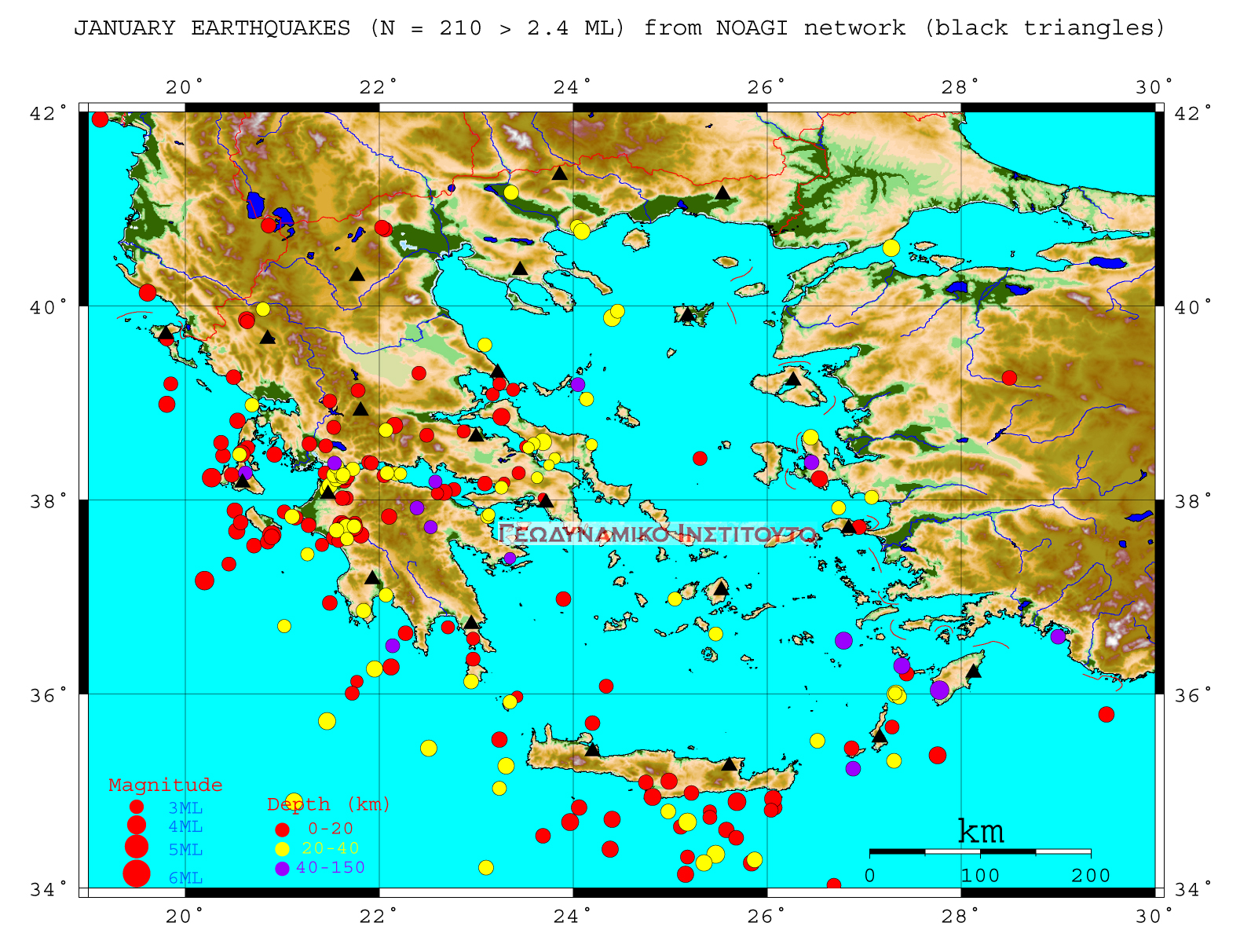
Task: Click the 3ML magnitude legend circle
Action: [137, 806]
